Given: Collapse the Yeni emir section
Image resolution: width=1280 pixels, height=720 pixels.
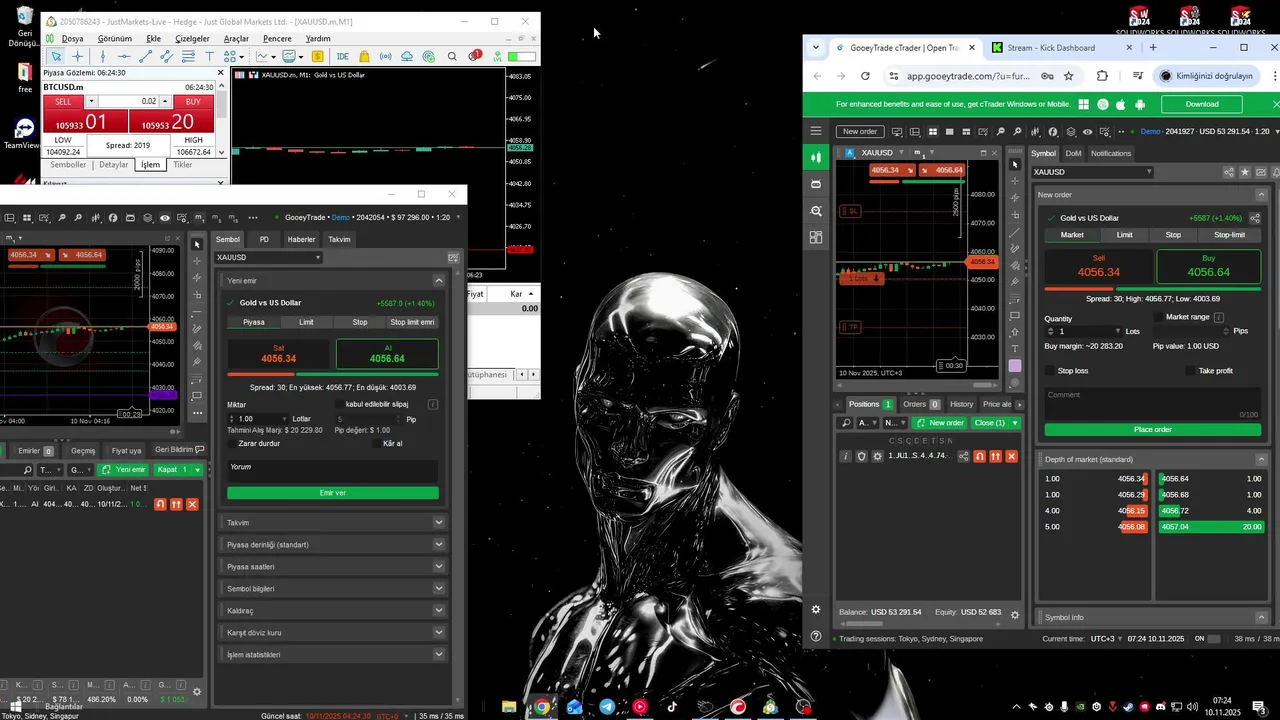Looking at the screenshot, I should 438,281.
